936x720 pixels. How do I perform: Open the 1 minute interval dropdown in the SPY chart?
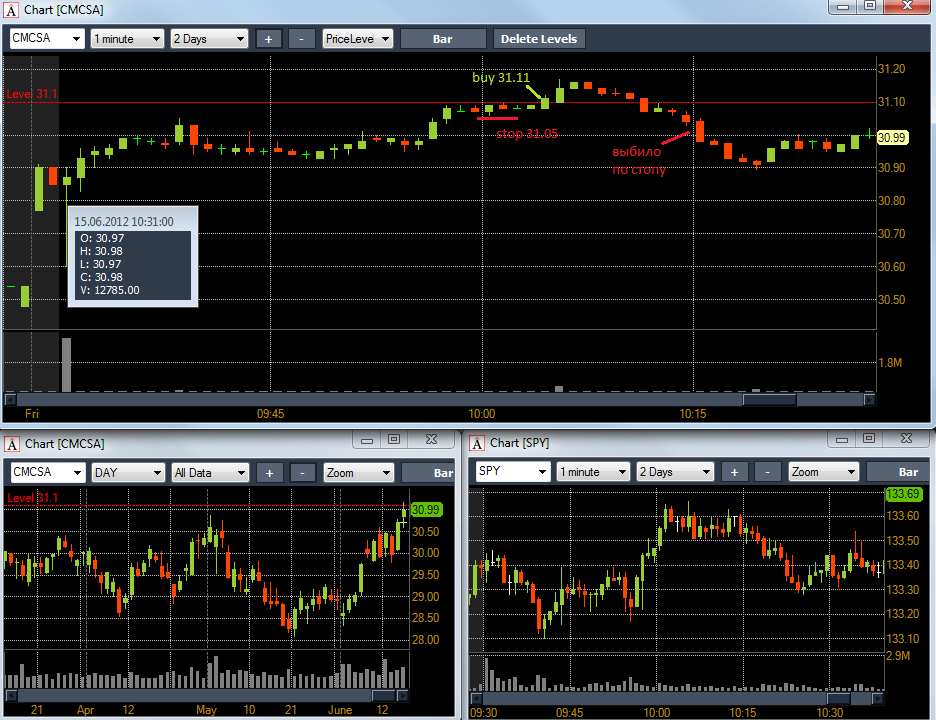pos(593,472)
